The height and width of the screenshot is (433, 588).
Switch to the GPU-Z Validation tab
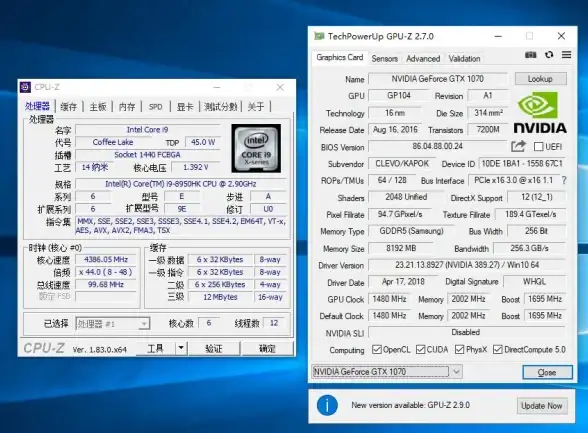tap(464, 59)
